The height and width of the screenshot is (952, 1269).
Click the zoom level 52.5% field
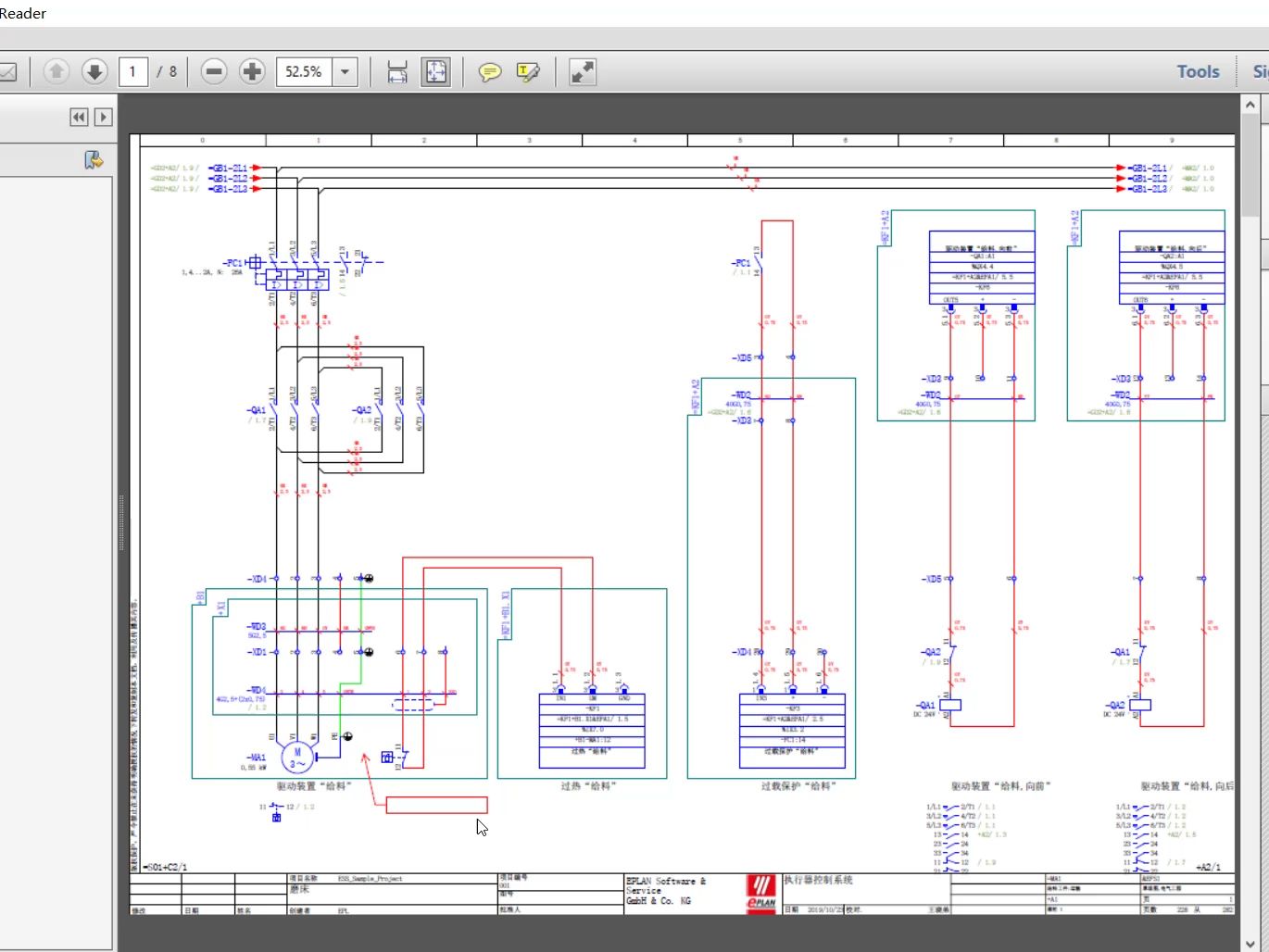305,71
